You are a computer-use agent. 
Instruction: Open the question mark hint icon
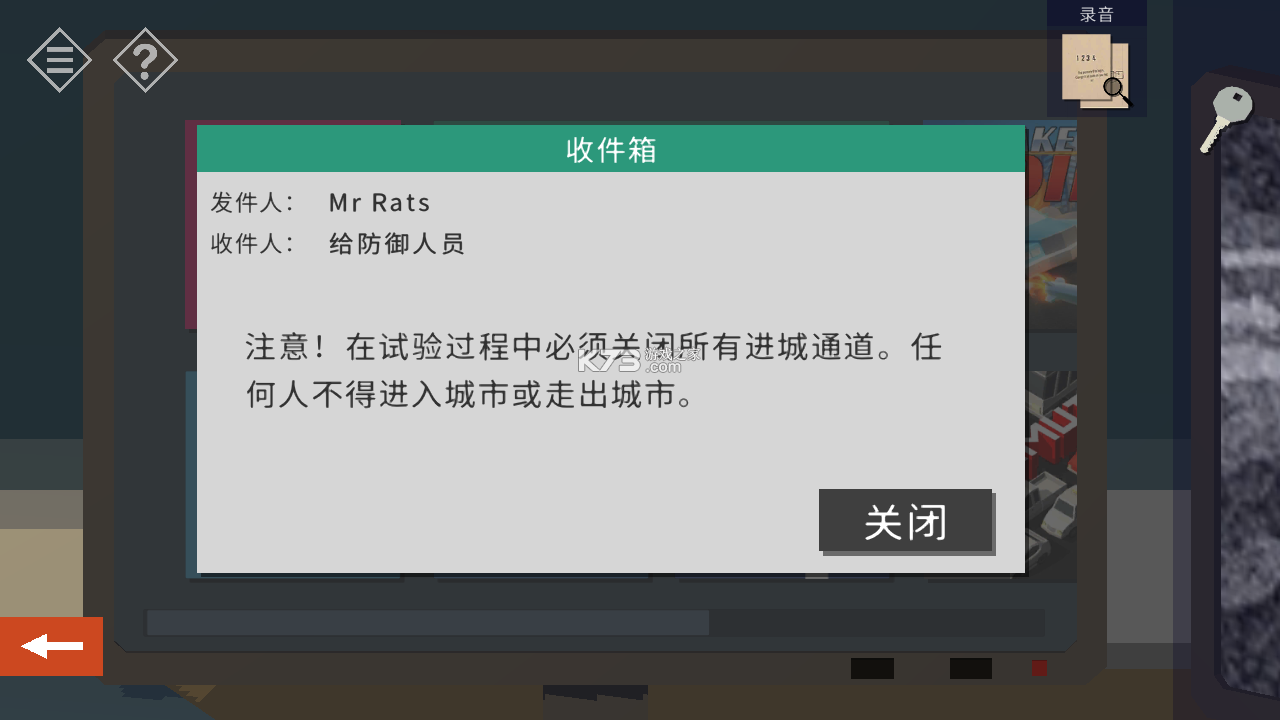(x=145, y=60)
